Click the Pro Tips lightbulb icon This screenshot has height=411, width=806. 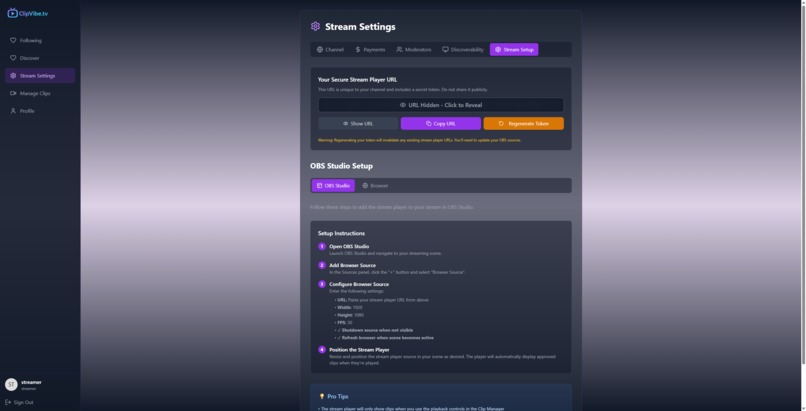322,396
